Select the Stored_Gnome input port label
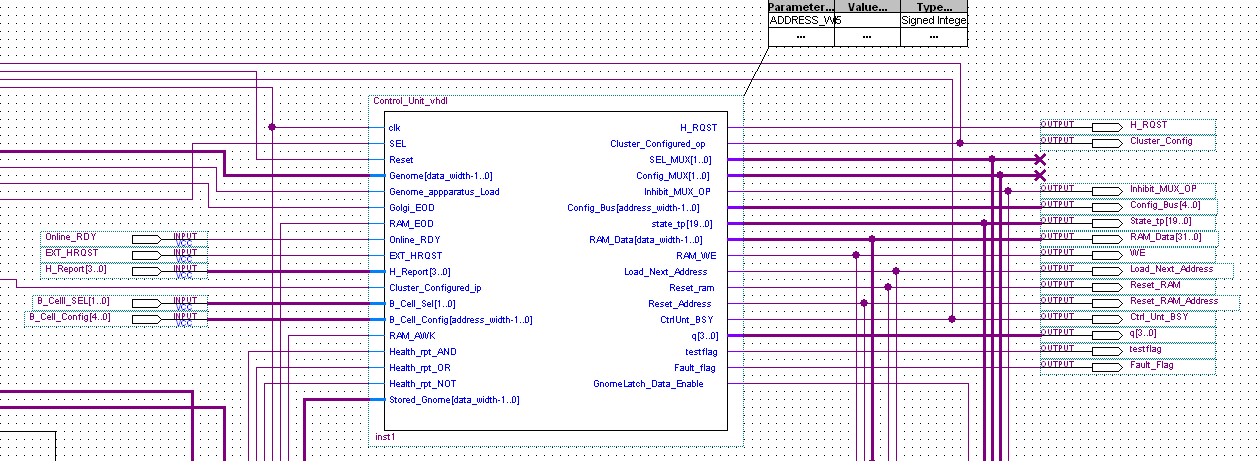 [453, 400]
